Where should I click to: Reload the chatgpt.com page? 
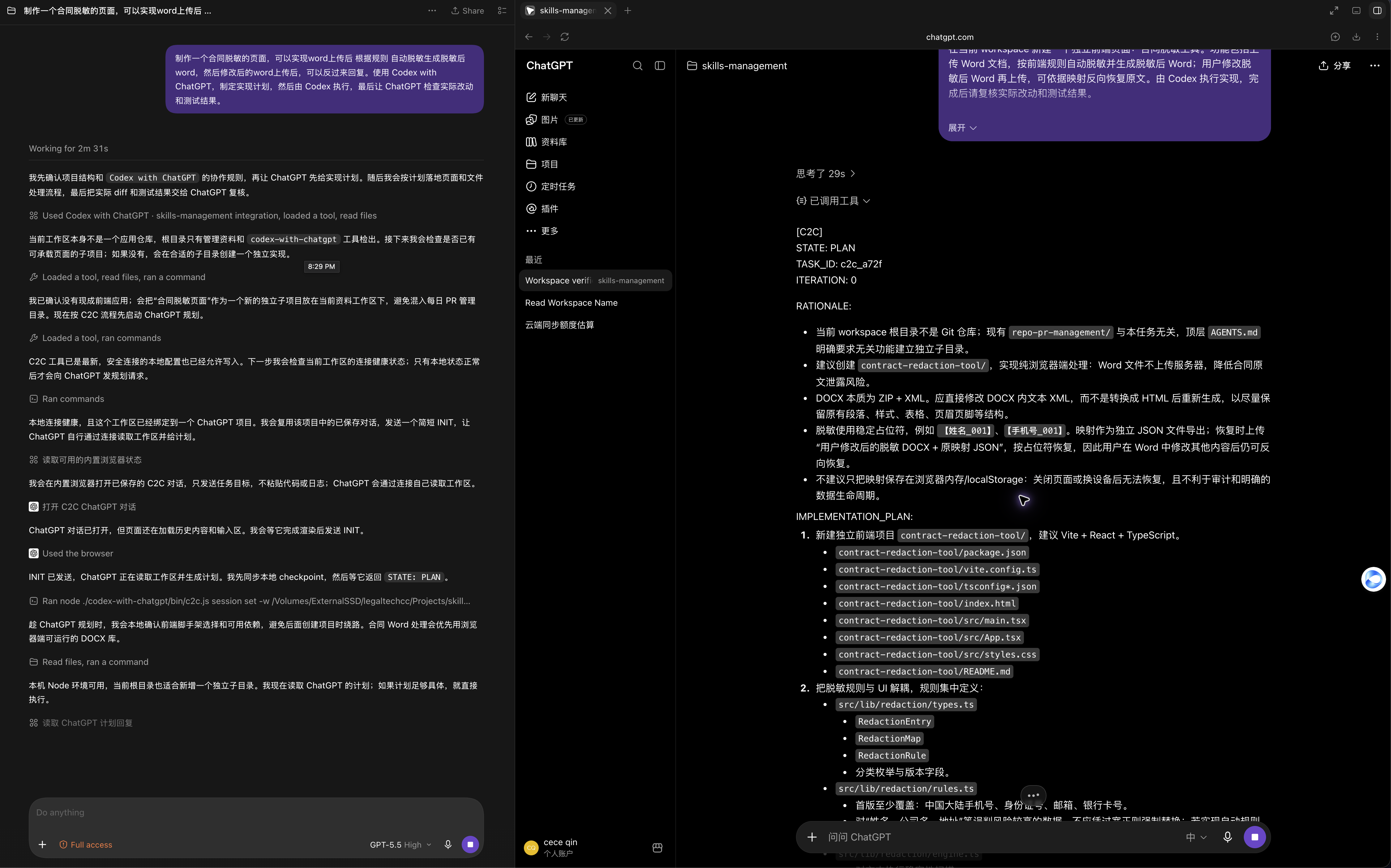[x=565, y=37]
